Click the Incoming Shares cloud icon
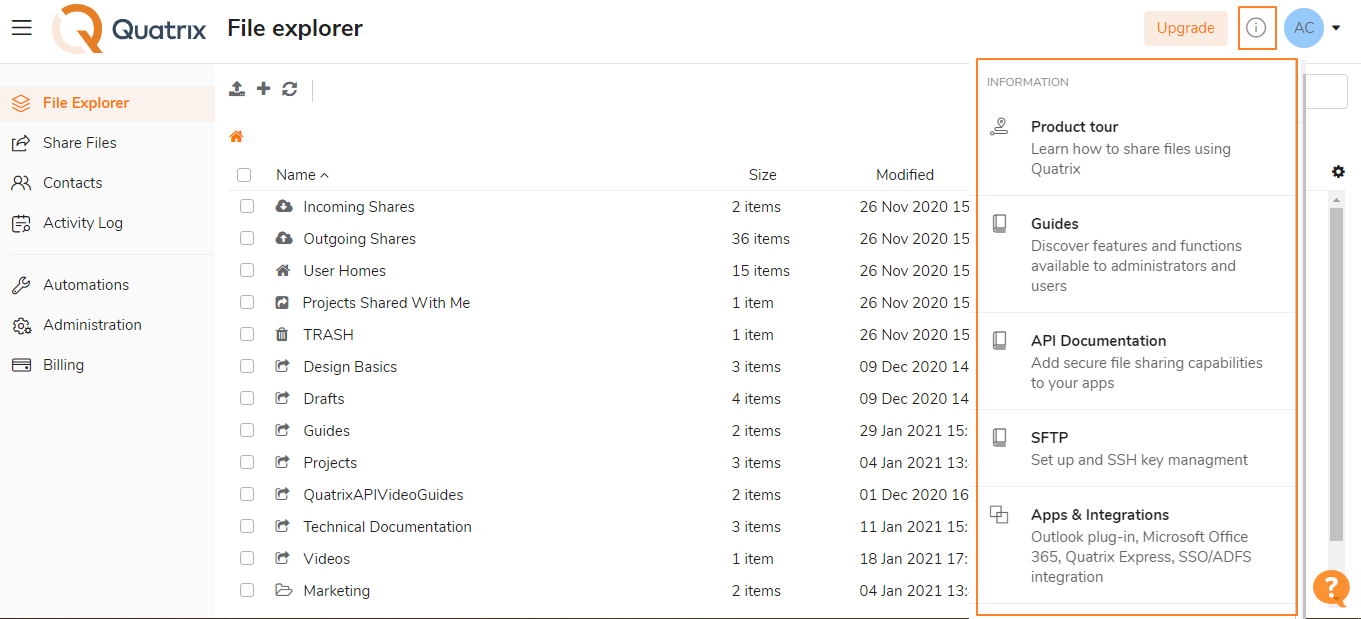This screenshot has height=619, width=1361. (x=284, y=207)
